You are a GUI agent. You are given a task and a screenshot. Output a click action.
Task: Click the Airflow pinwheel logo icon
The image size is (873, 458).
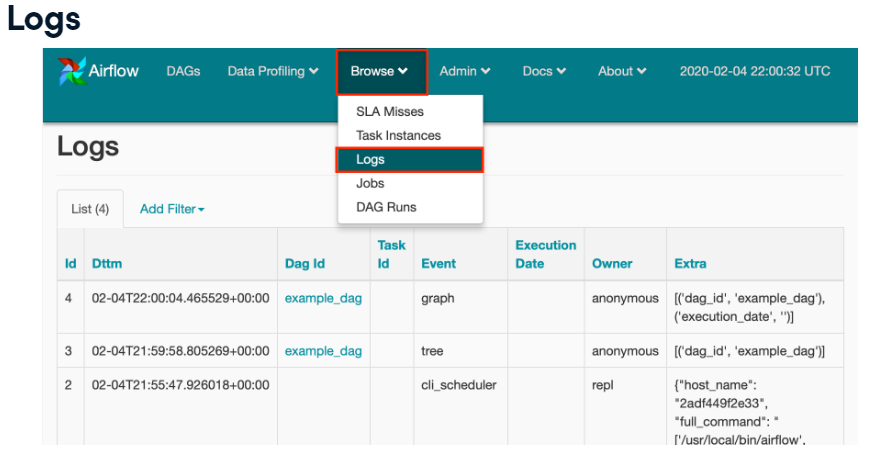click(x=72, y=72)
